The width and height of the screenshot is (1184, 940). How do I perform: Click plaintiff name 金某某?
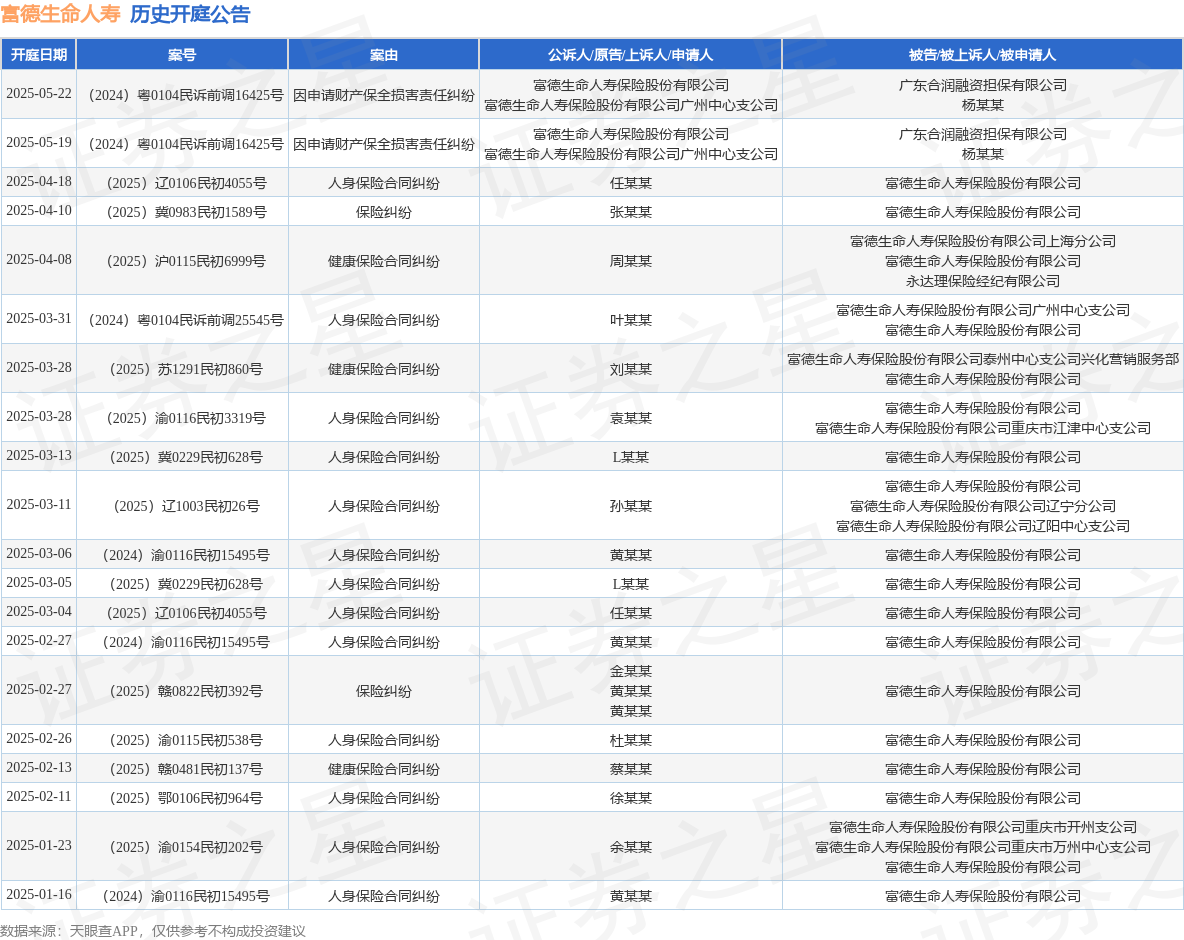pos(631,671)
